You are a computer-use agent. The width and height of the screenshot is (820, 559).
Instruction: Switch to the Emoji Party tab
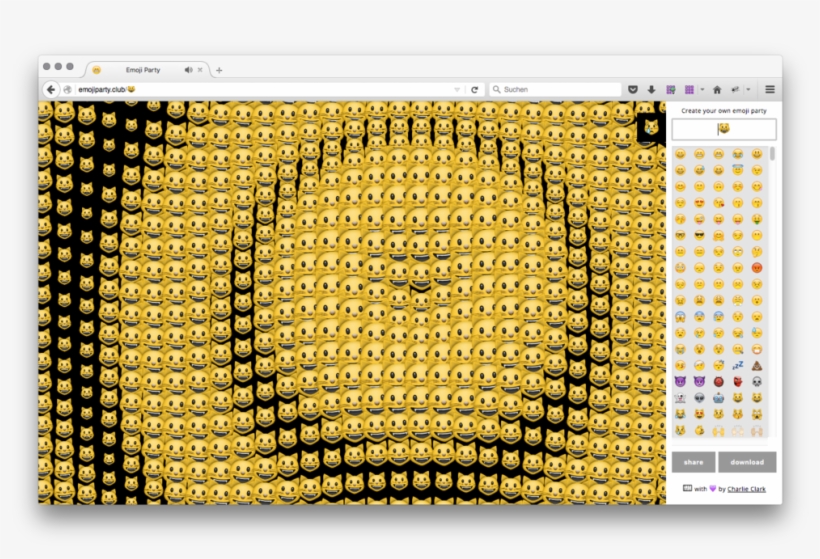coord(143,70)
